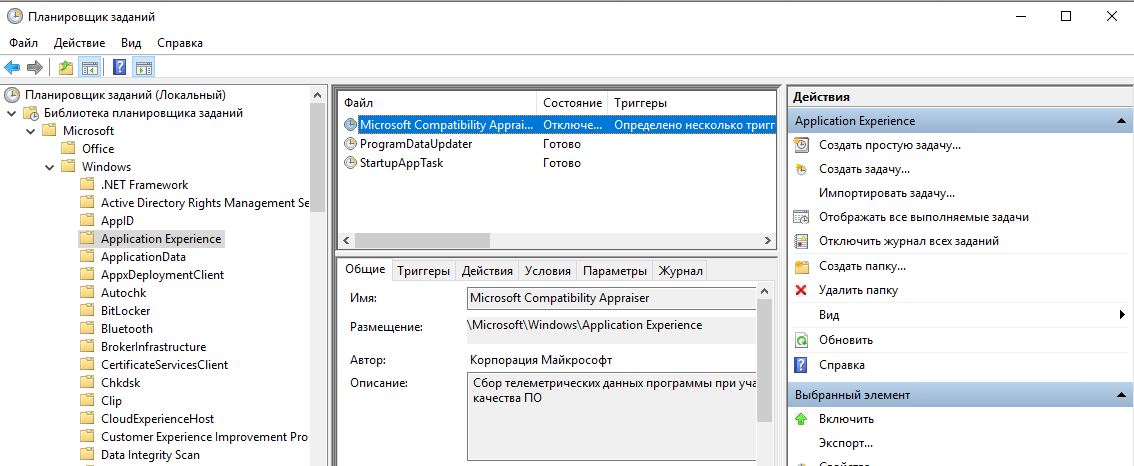
Task: Select the ProgramDataUpdater task row
Action: tap(557, 144)
